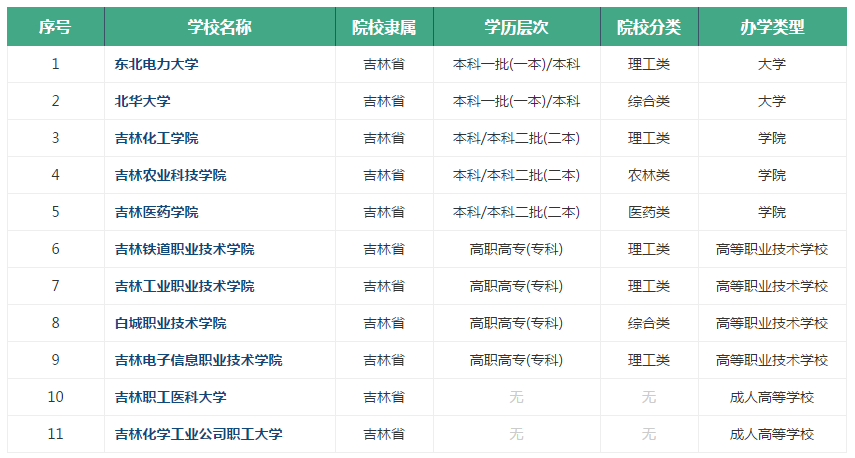
Task: Click 理工类 cell in 吉林电子信息职业技术学院 row
Action: [x=649, y=360]
